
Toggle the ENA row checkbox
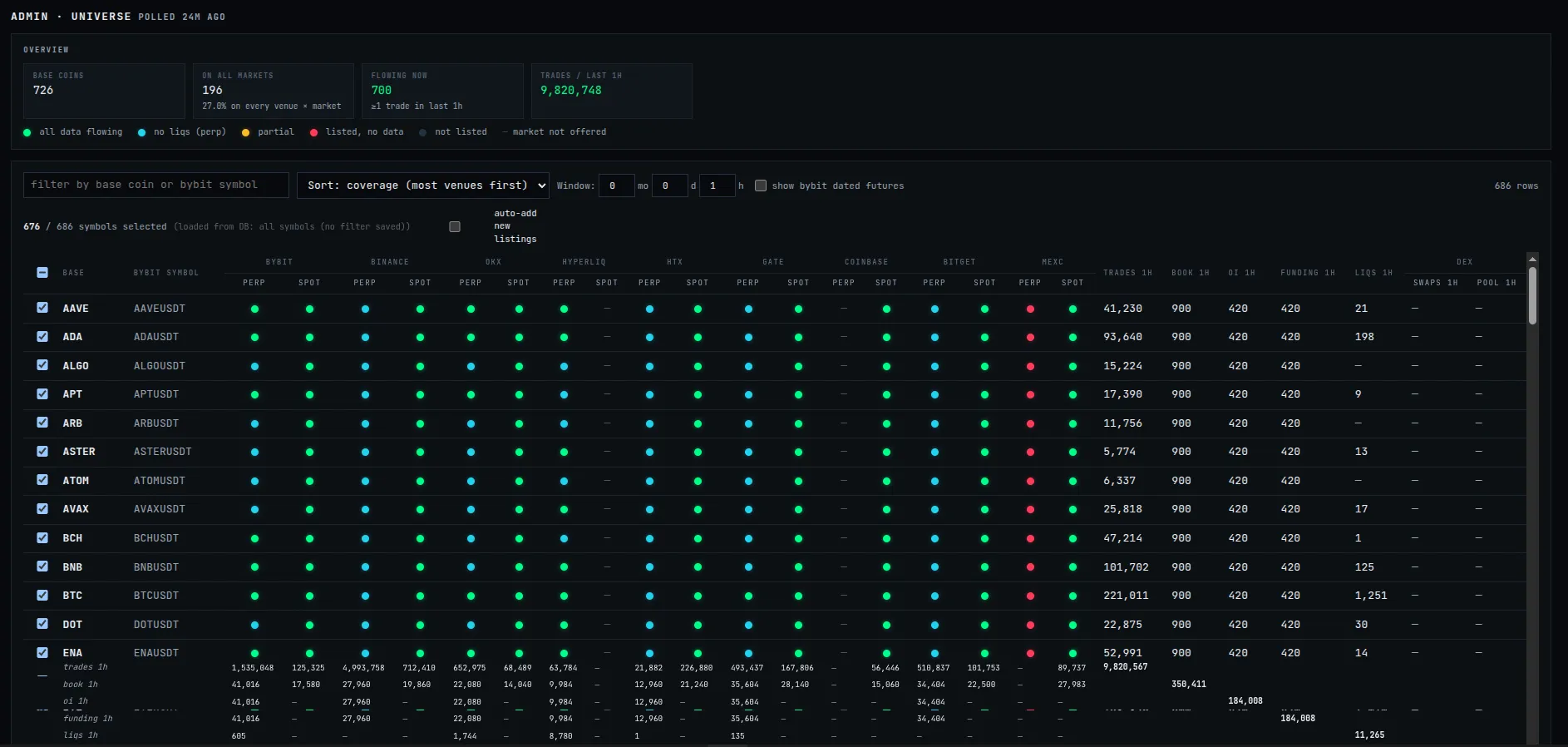pyautogui.click(x=42, y=652)
